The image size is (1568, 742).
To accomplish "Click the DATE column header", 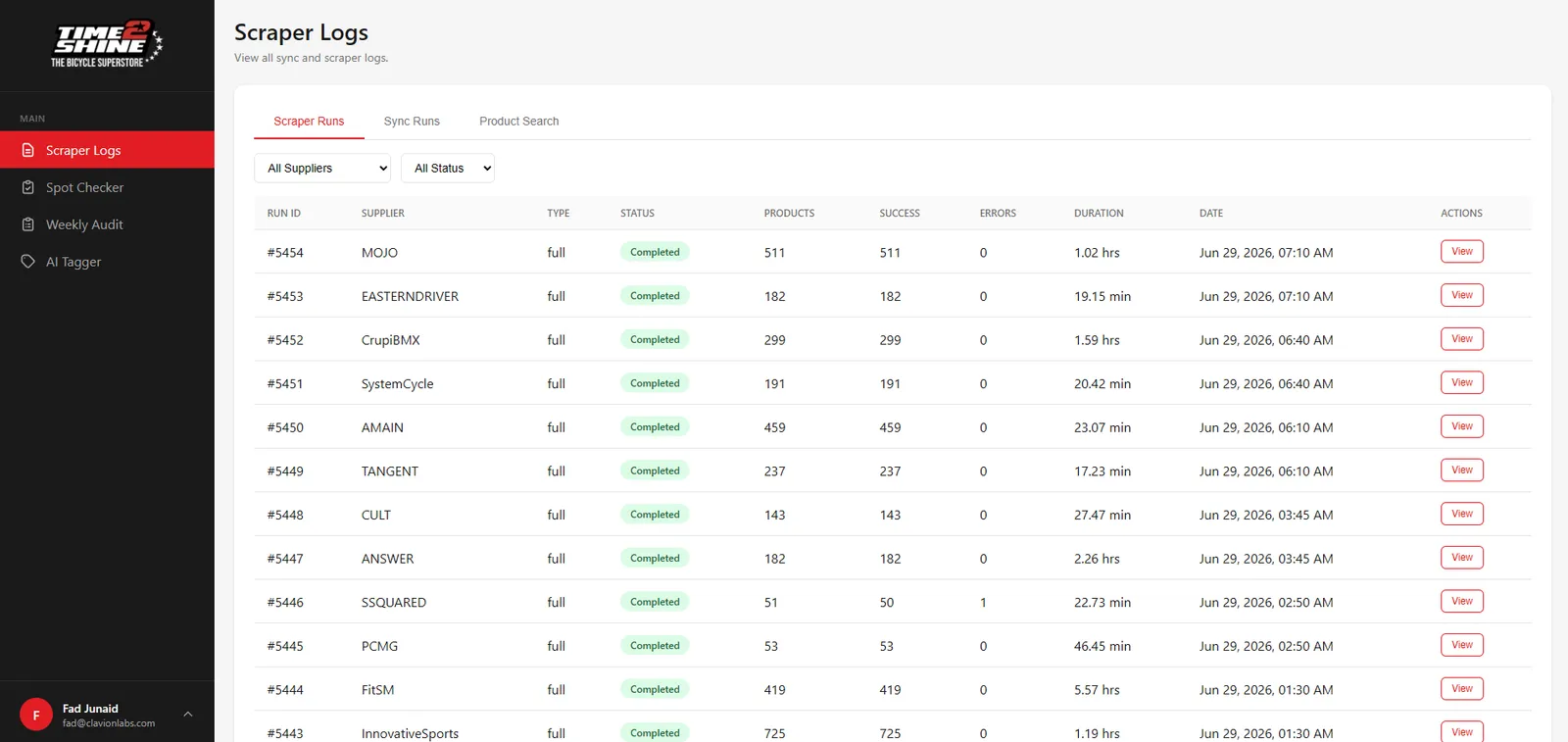I will coord(1211,213).
